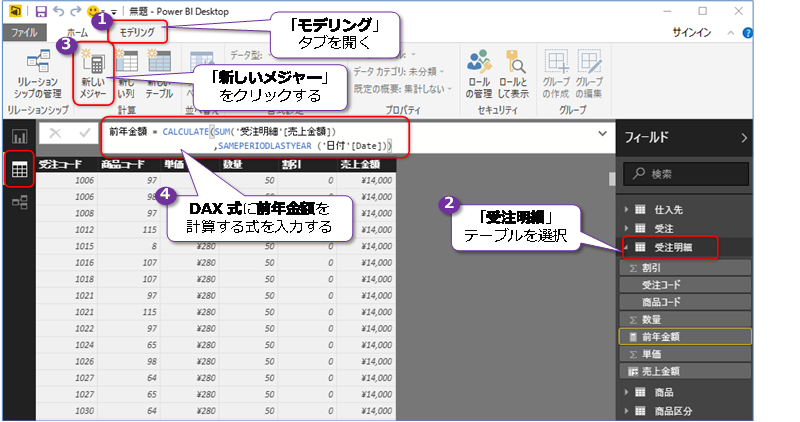The height and width of the screenshot is (422, 800).
Task: Expand the 受注 table
Action: [x=627, y=228]
